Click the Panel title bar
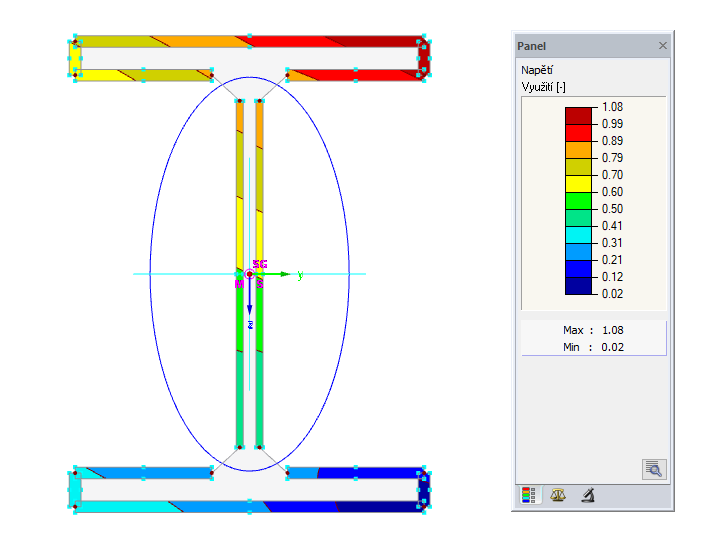Image resolution: width=717 pixels, height=555 pixels. click(593, 46)
